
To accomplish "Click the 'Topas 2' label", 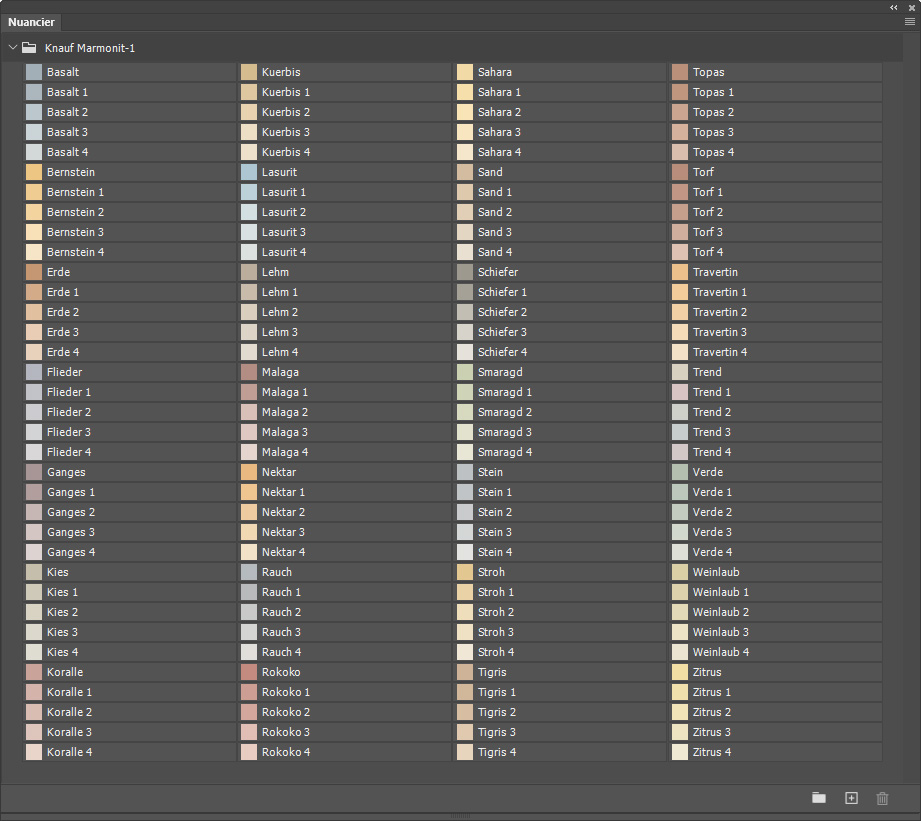I will coord(714,112).
